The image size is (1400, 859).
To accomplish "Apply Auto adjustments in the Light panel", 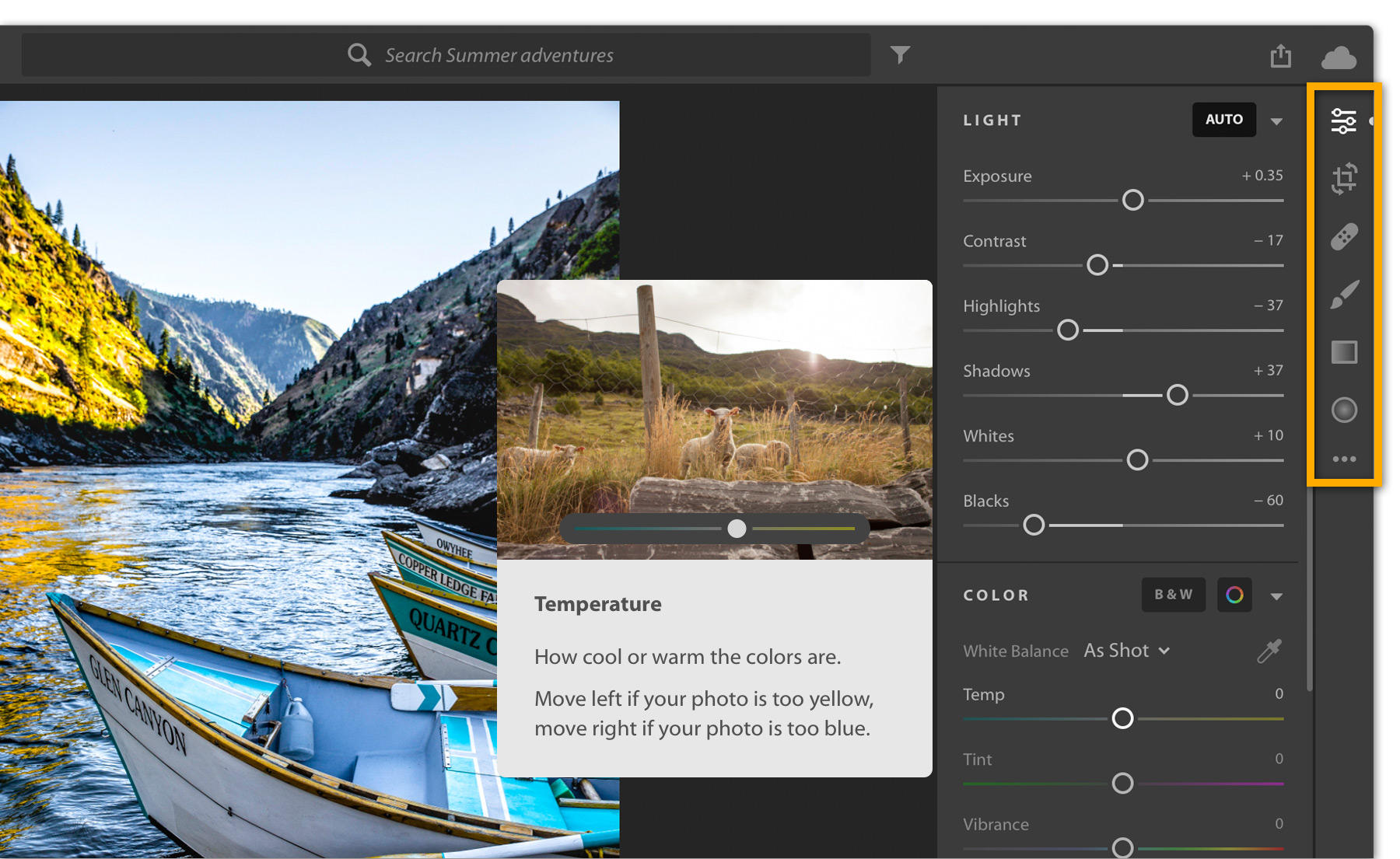I will pos(1223,120).
